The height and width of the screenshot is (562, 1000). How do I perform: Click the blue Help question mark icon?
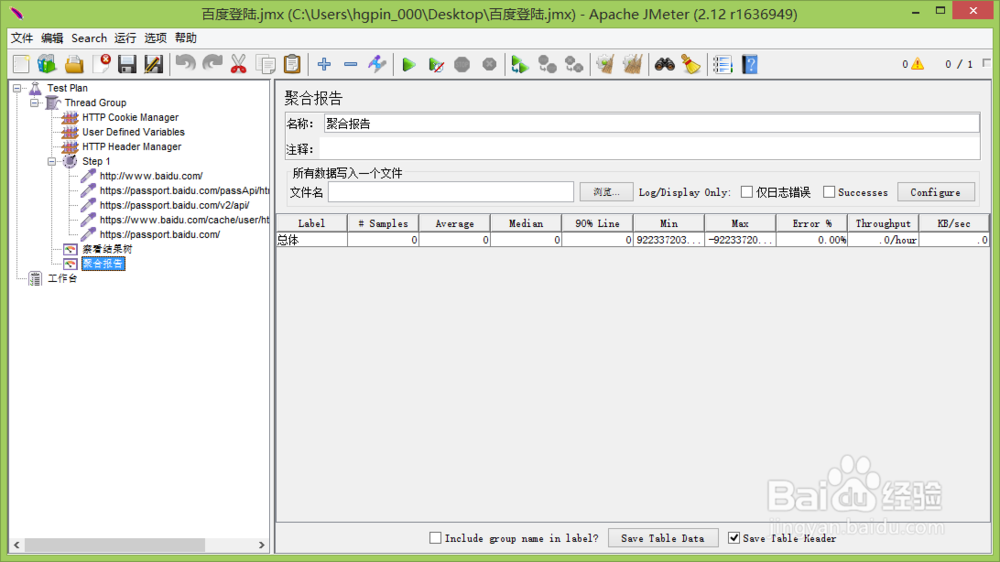pos(750,64)
